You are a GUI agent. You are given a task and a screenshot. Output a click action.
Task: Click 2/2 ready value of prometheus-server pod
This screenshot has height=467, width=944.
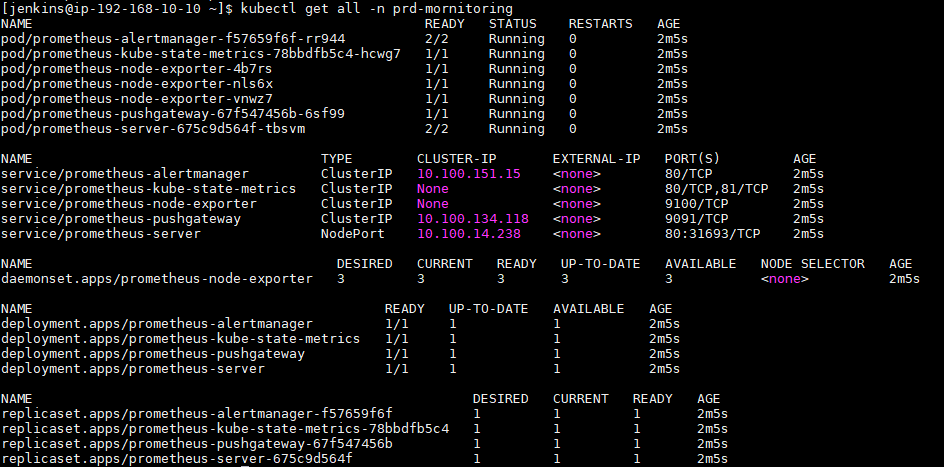[x=436, y=129]
